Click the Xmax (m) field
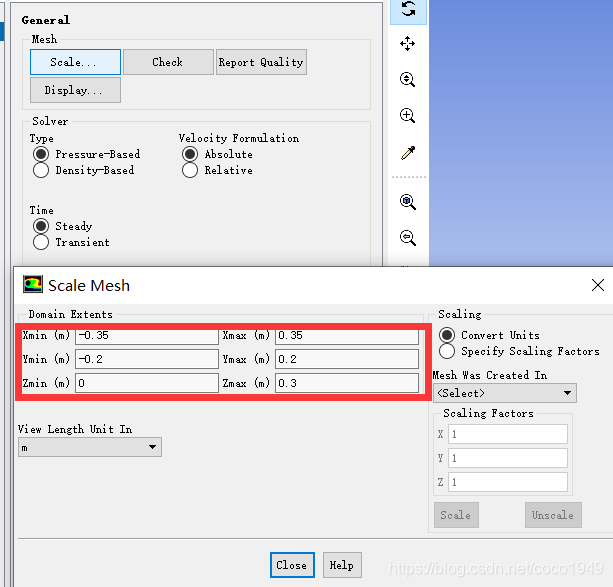The height and width of the screenshot is (587, 613). [347, 336]
